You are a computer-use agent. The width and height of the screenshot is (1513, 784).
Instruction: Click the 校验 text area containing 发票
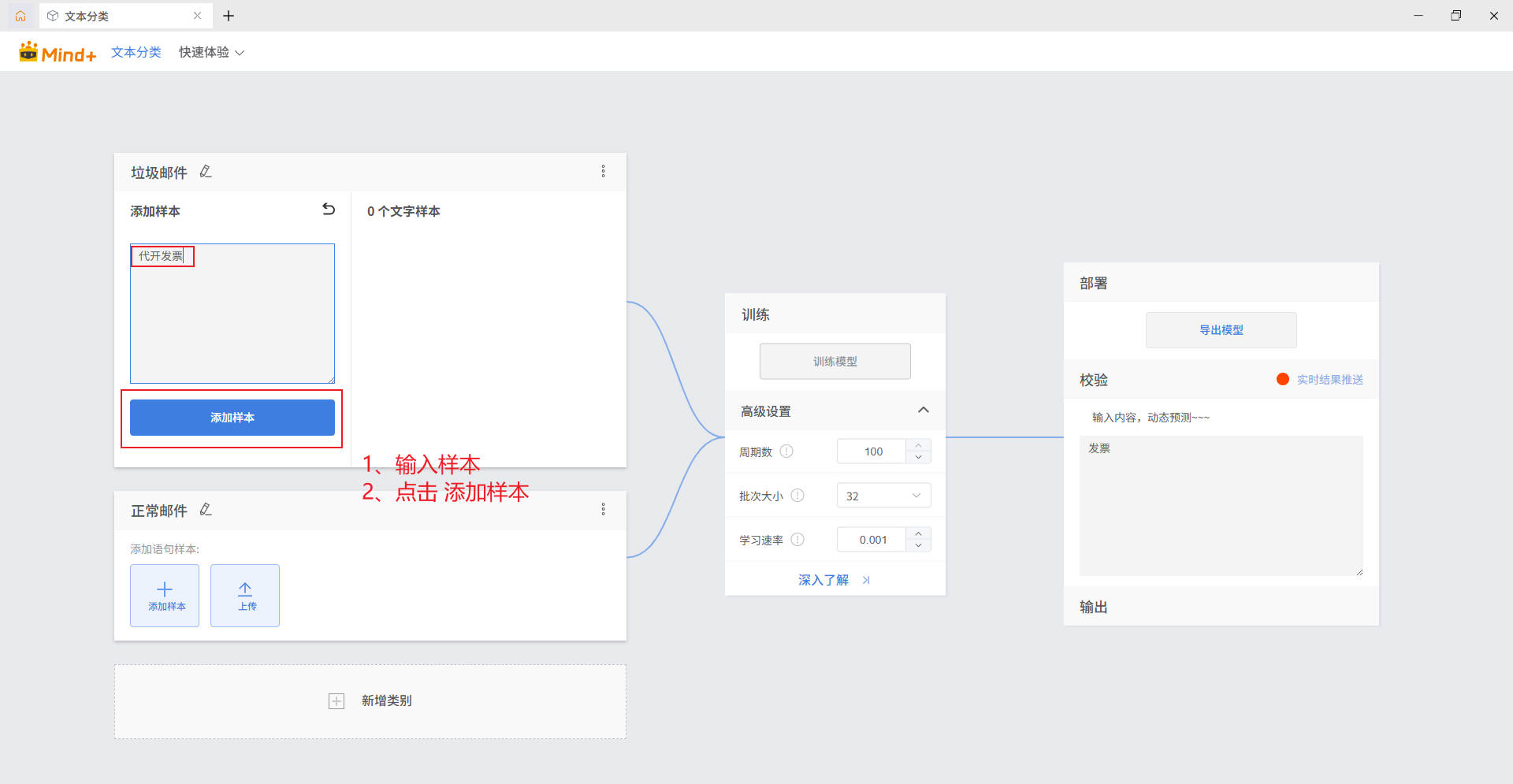[1221, 506]
